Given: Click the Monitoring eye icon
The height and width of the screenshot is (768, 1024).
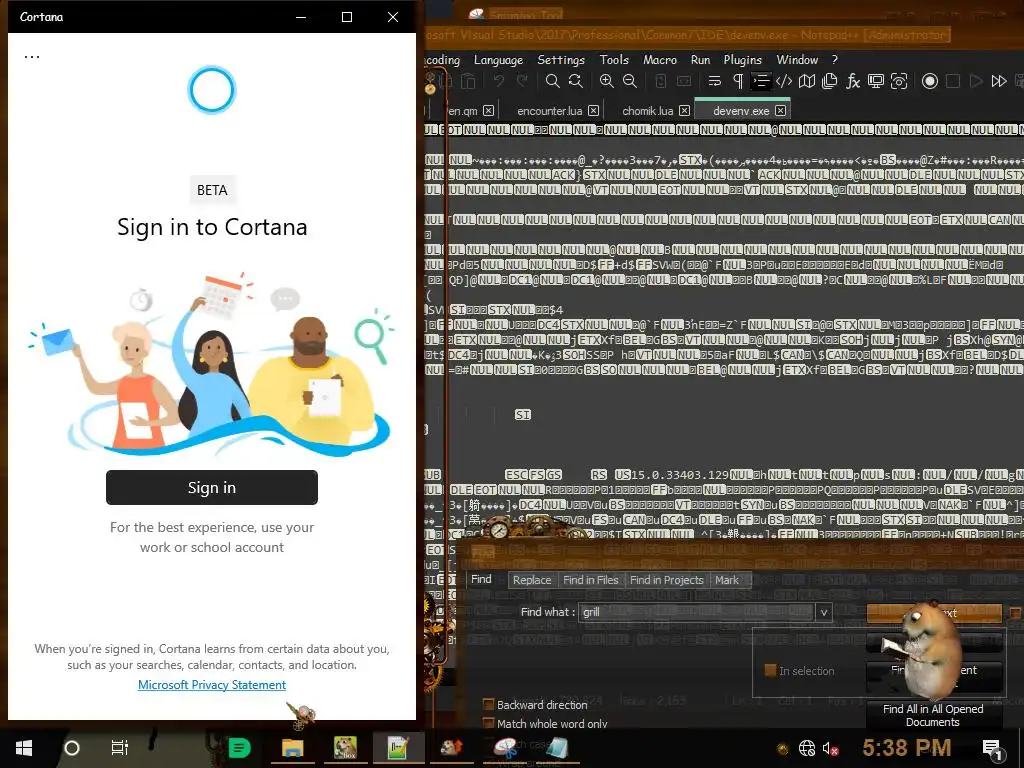Looking at the screenshot, I should (899, 81).
